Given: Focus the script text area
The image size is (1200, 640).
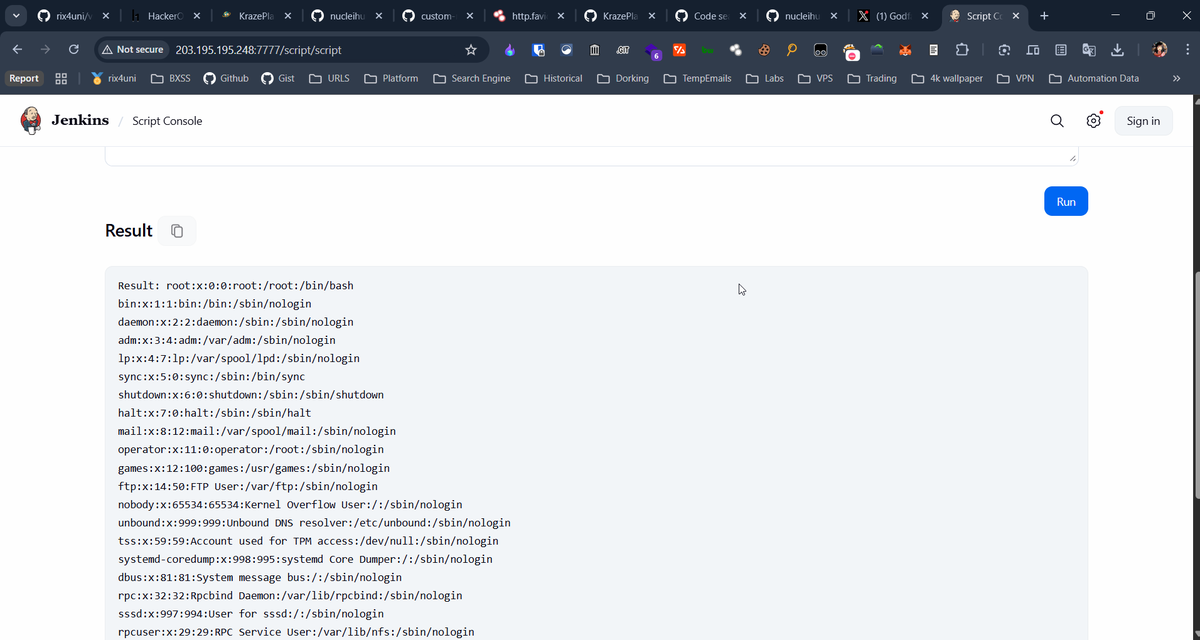Looking at the screenshot, I should [x=591, y=156].
